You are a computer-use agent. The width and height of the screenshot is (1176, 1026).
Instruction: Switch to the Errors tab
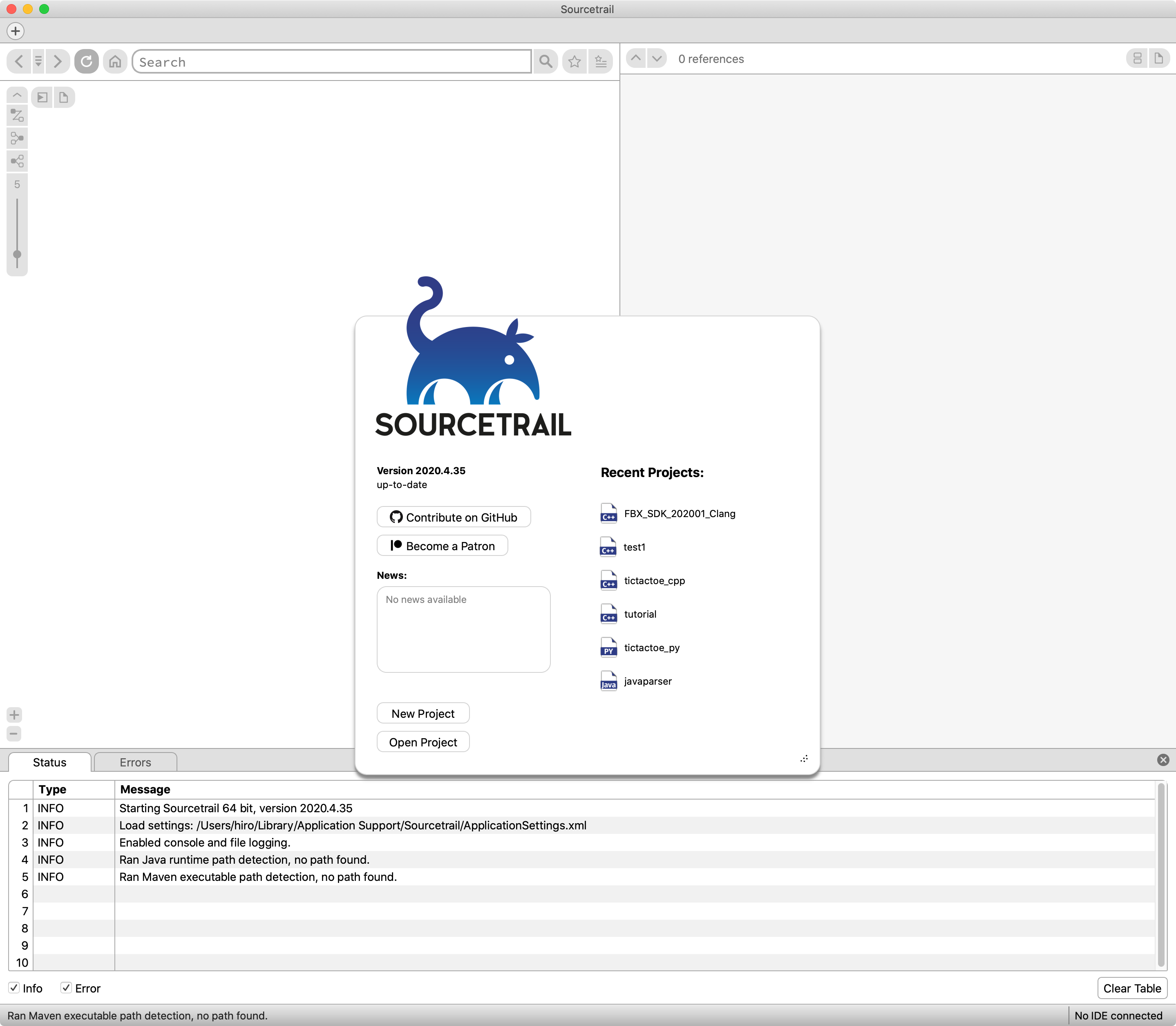click(135, 762)
